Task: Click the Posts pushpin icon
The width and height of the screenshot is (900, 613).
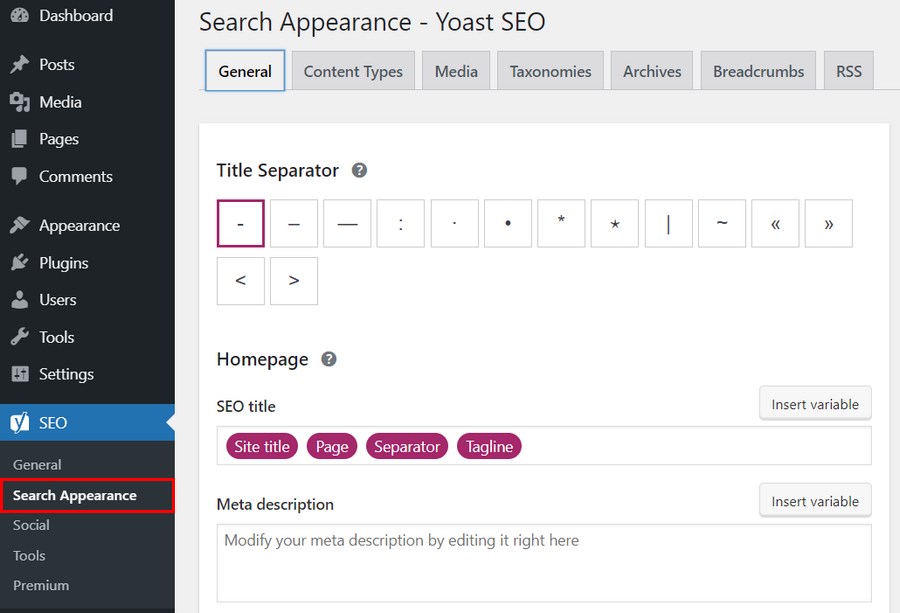Action: coord(20,64)
